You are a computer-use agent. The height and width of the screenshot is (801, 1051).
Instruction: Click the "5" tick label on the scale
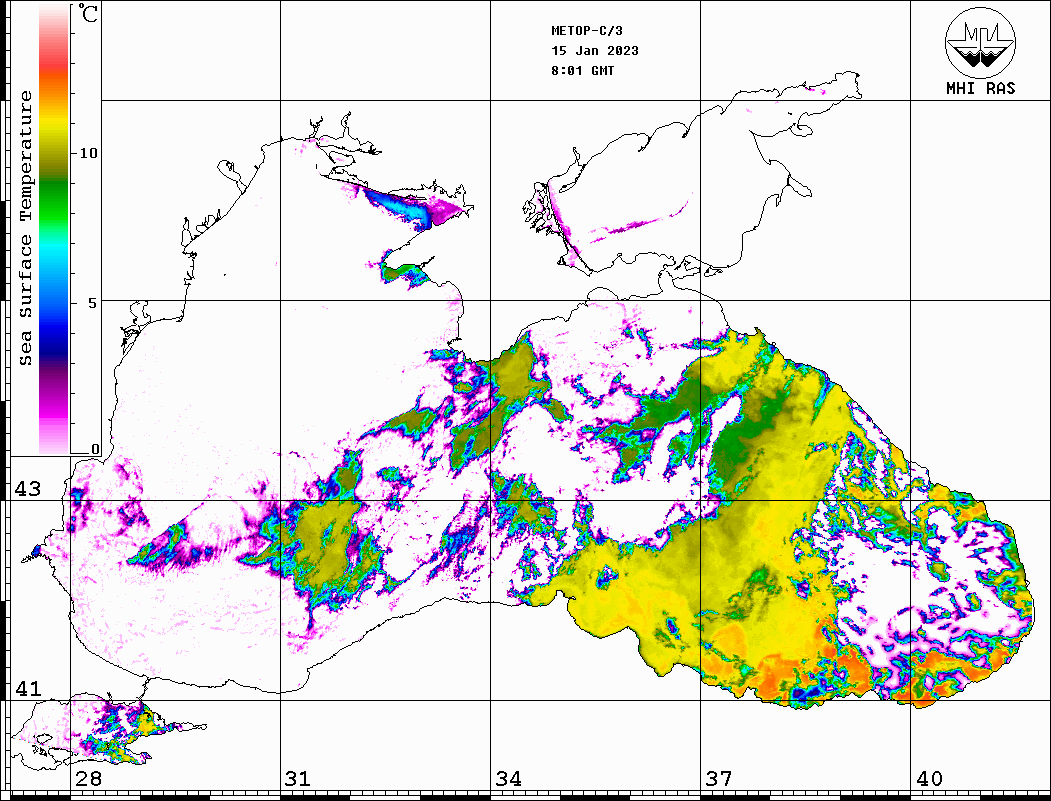92,303
